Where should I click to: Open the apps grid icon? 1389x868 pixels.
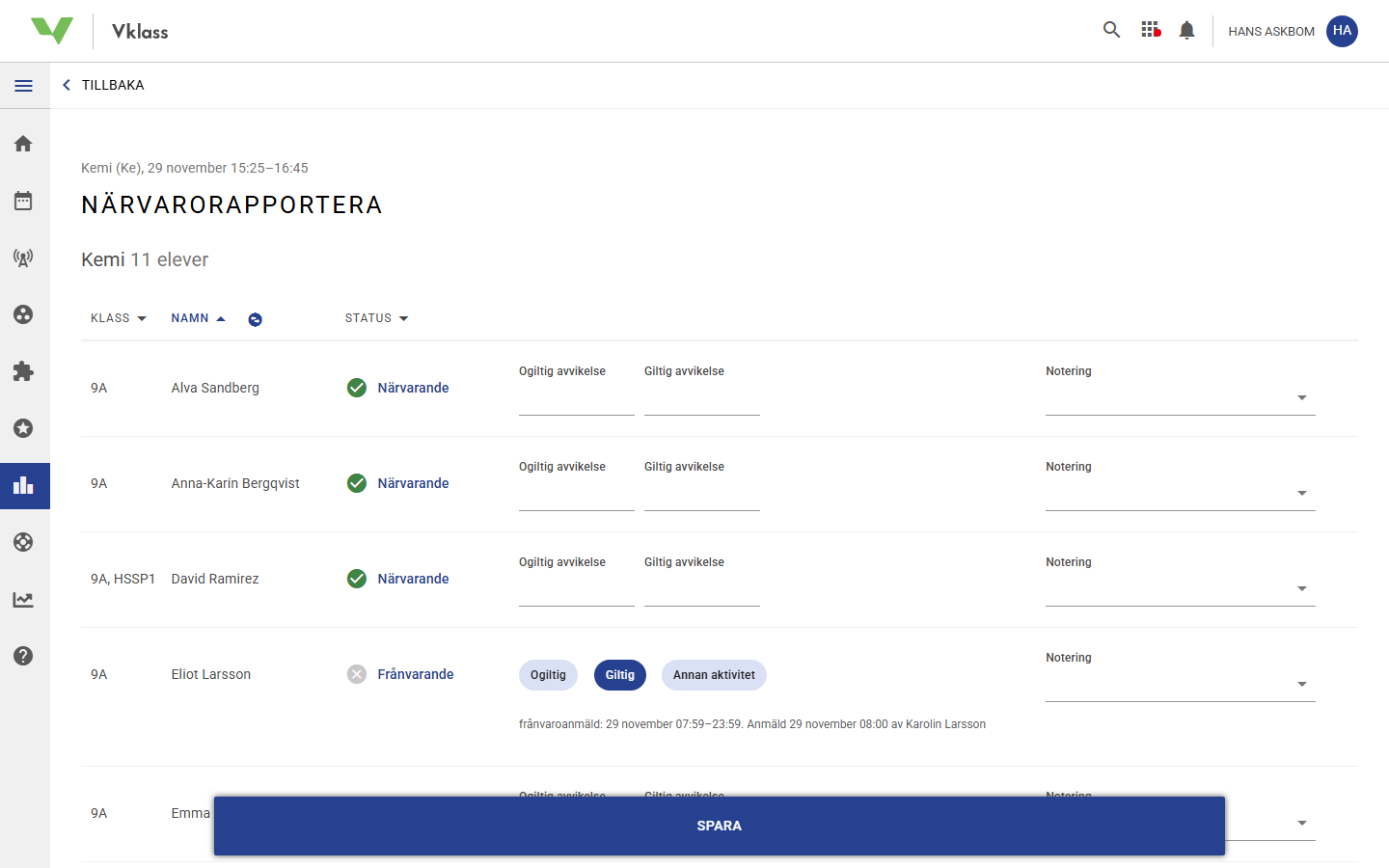tap(1151, 30)
